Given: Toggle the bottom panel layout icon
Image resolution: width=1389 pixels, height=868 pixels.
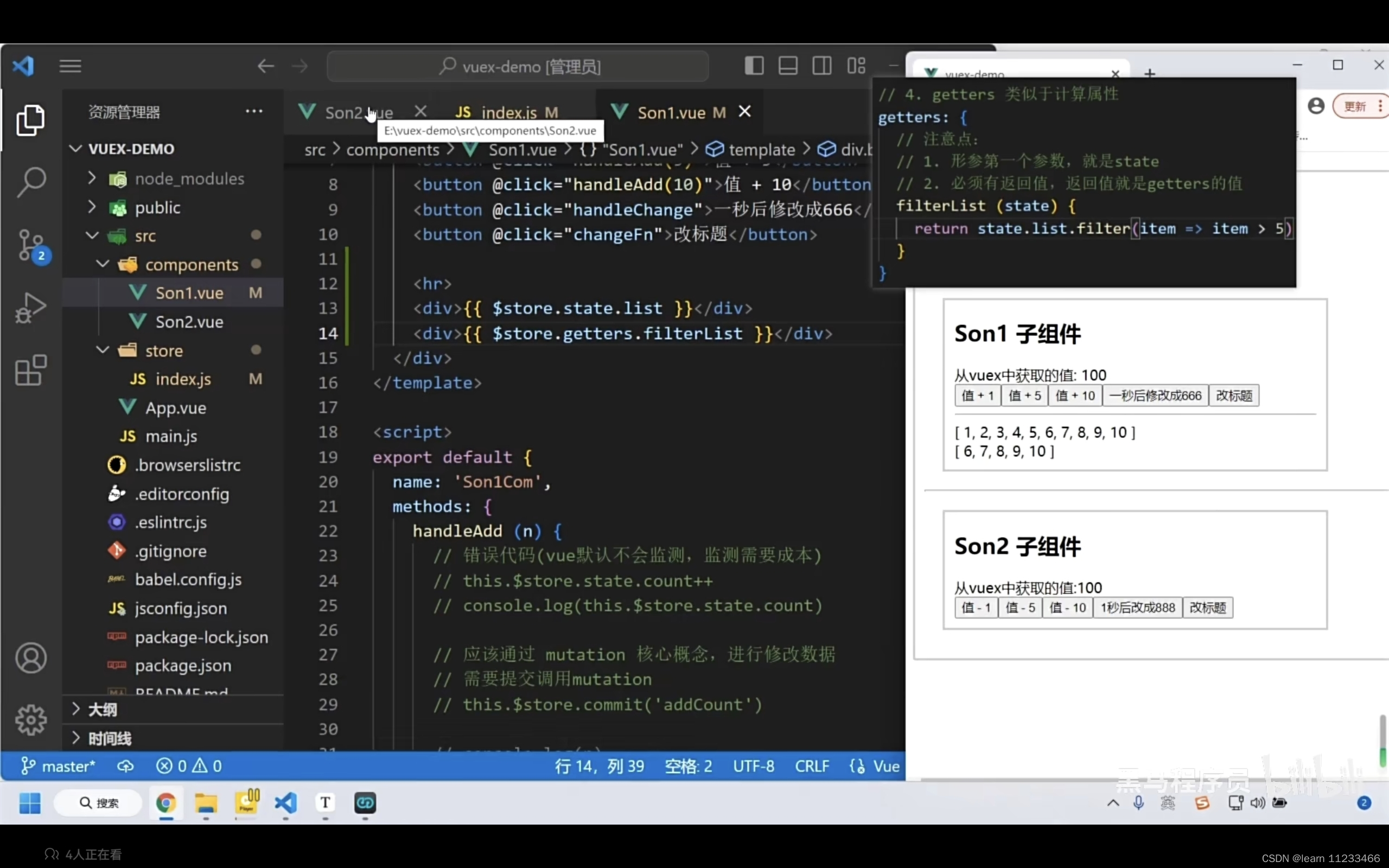Looking at the screenshot, I should [x=787, y=66].
